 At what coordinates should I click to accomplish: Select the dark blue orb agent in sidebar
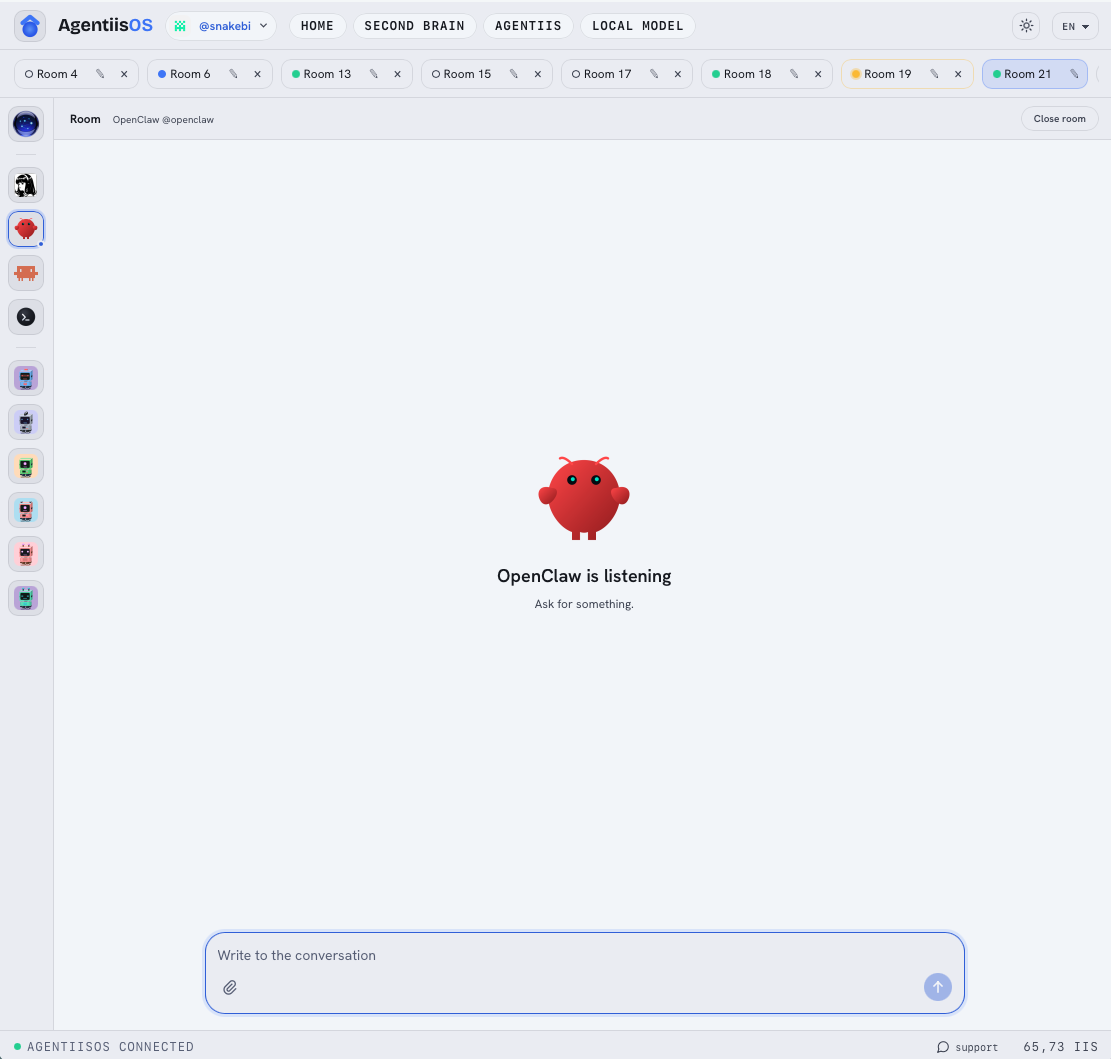[26, 124]
